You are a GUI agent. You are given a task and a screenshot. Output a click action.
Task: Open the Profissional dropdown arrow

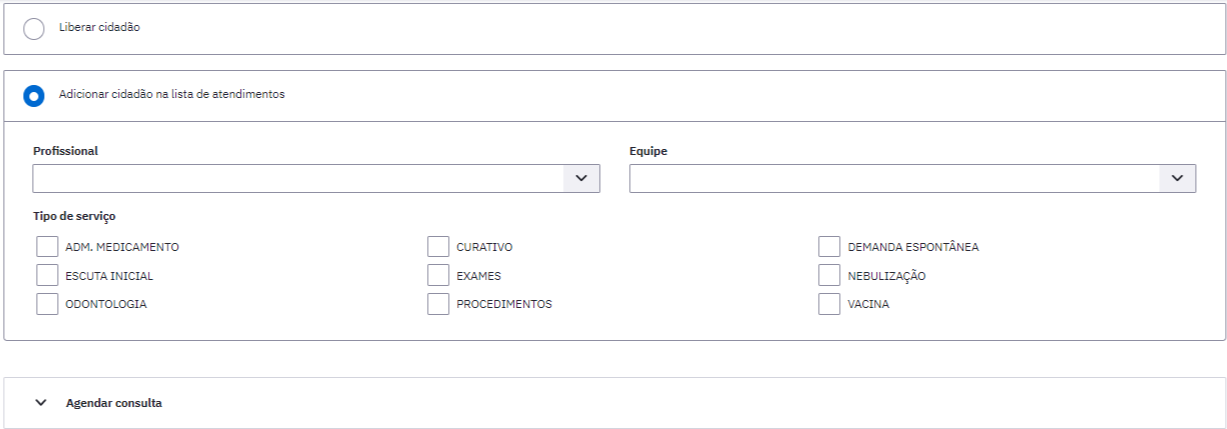(582, 178)
